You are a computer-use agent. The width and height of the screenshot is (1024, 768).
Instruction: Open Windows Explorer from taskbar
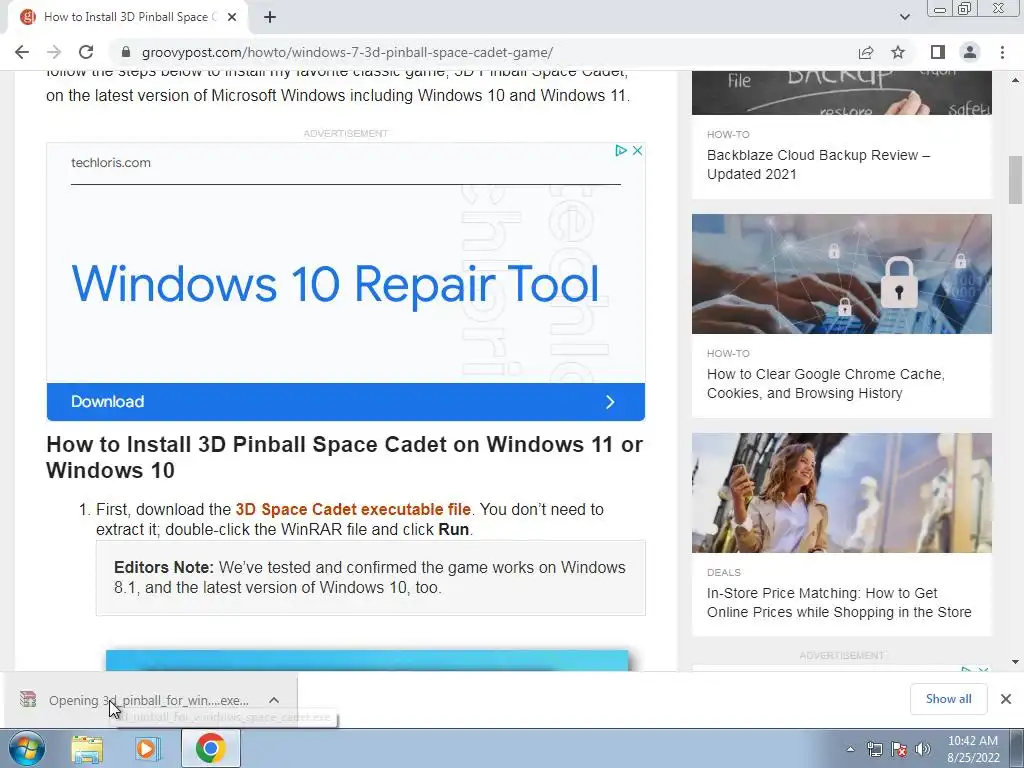click(87, 748)
